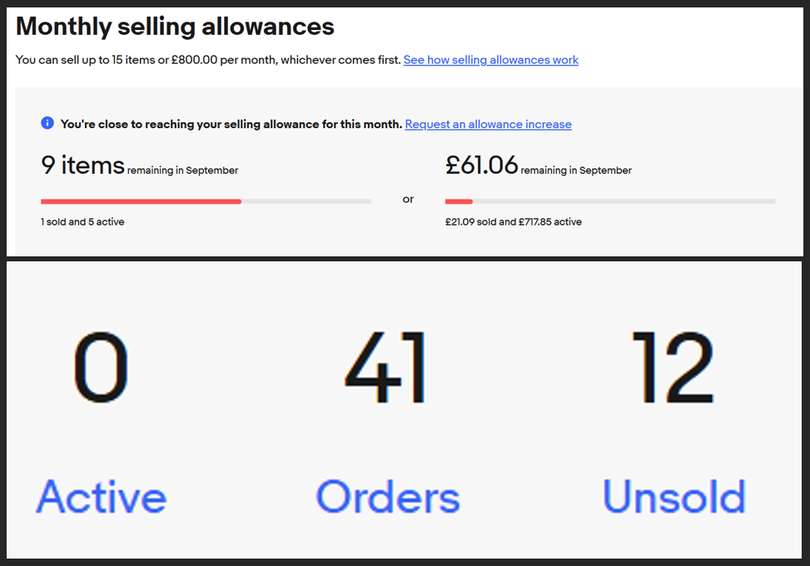The width and height of the screenshot is (810, 566).
Task: Click the 41 orders count number
Action: (386, 367)
